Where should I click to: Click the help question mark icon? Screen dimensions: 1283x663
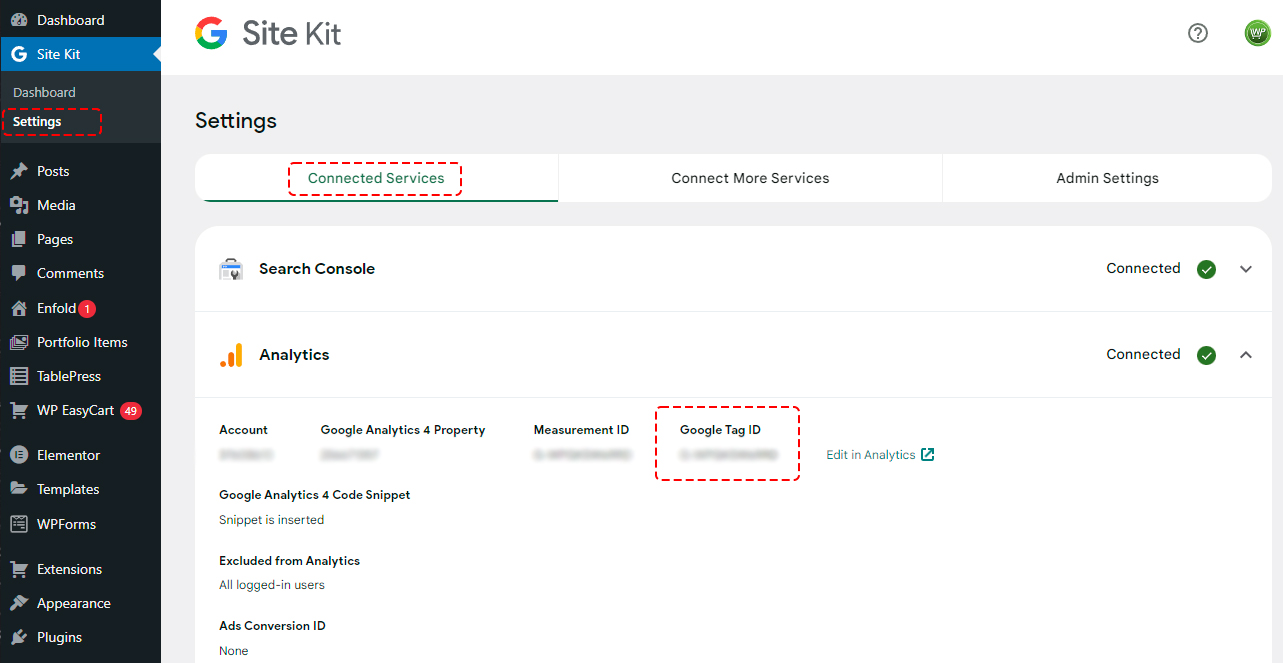[1197, 33]
